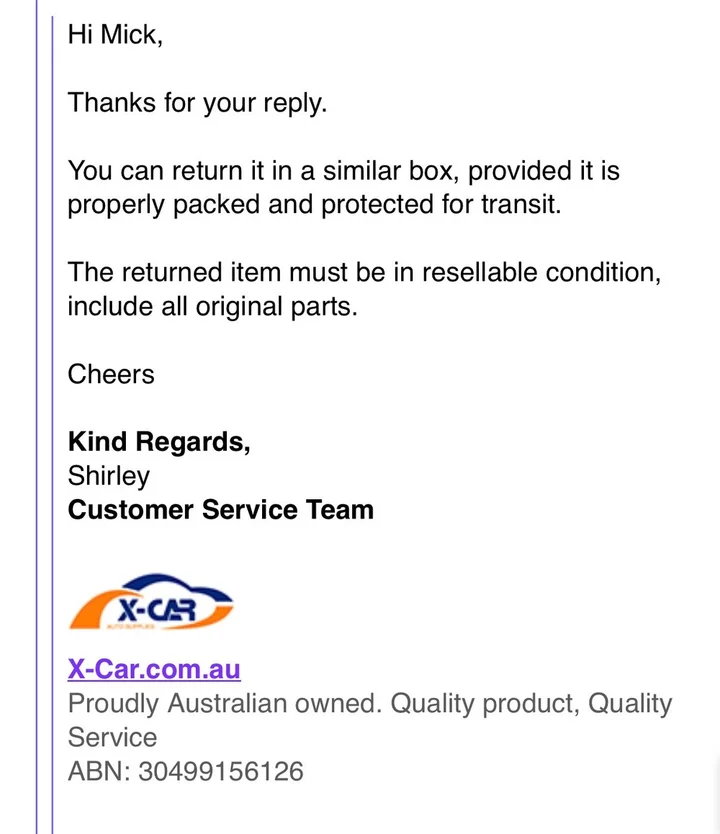Click the sender name 'Shirley'
Image resolution: width=720 pixels, height=834 pixels.
coord(108,476)
